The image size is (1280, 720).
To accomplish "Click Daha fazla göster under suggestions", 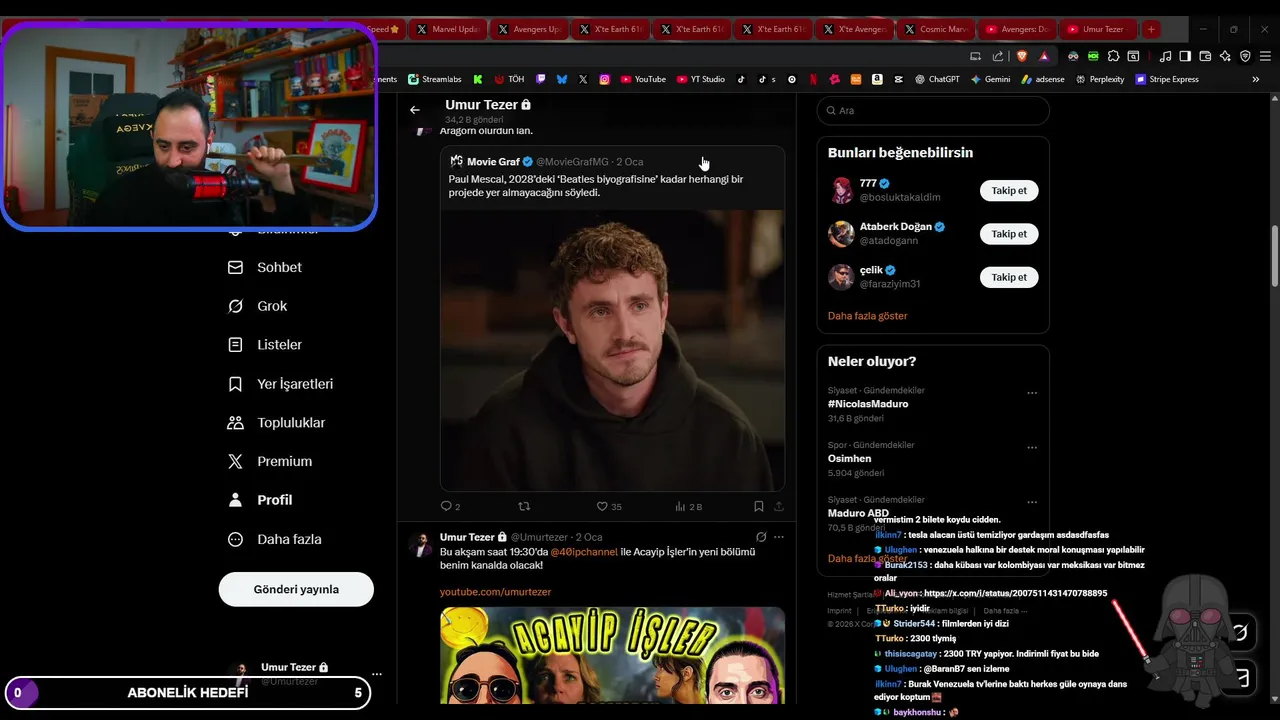I will point(867,316).
